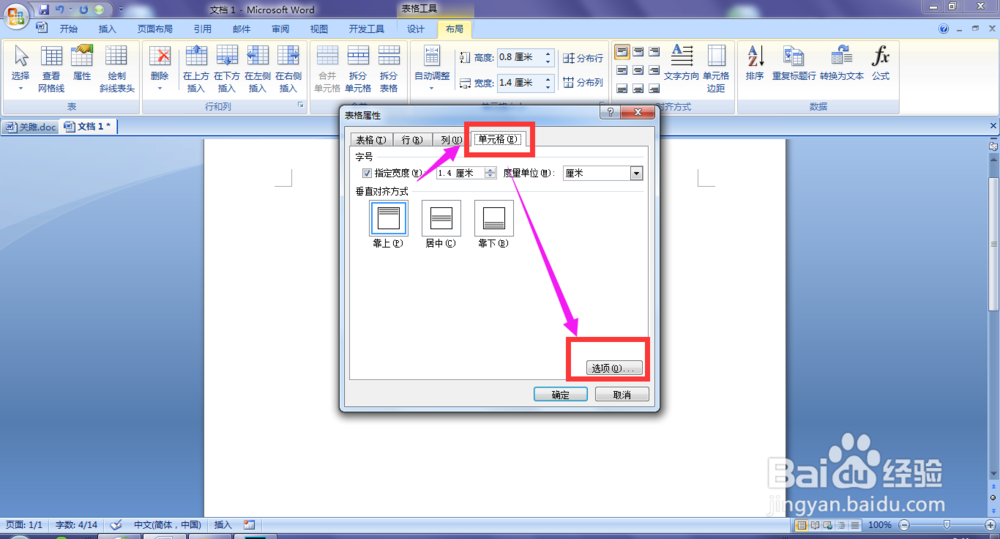Click 拆分单元格 split cells icon
The width and height of the screenshot is (1000, 539).
(358, 69)
